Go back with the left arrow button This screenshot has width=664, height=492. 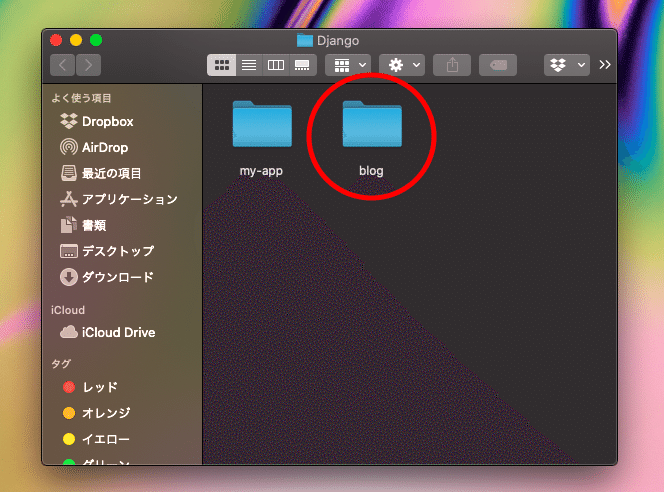tap(63, 65)
